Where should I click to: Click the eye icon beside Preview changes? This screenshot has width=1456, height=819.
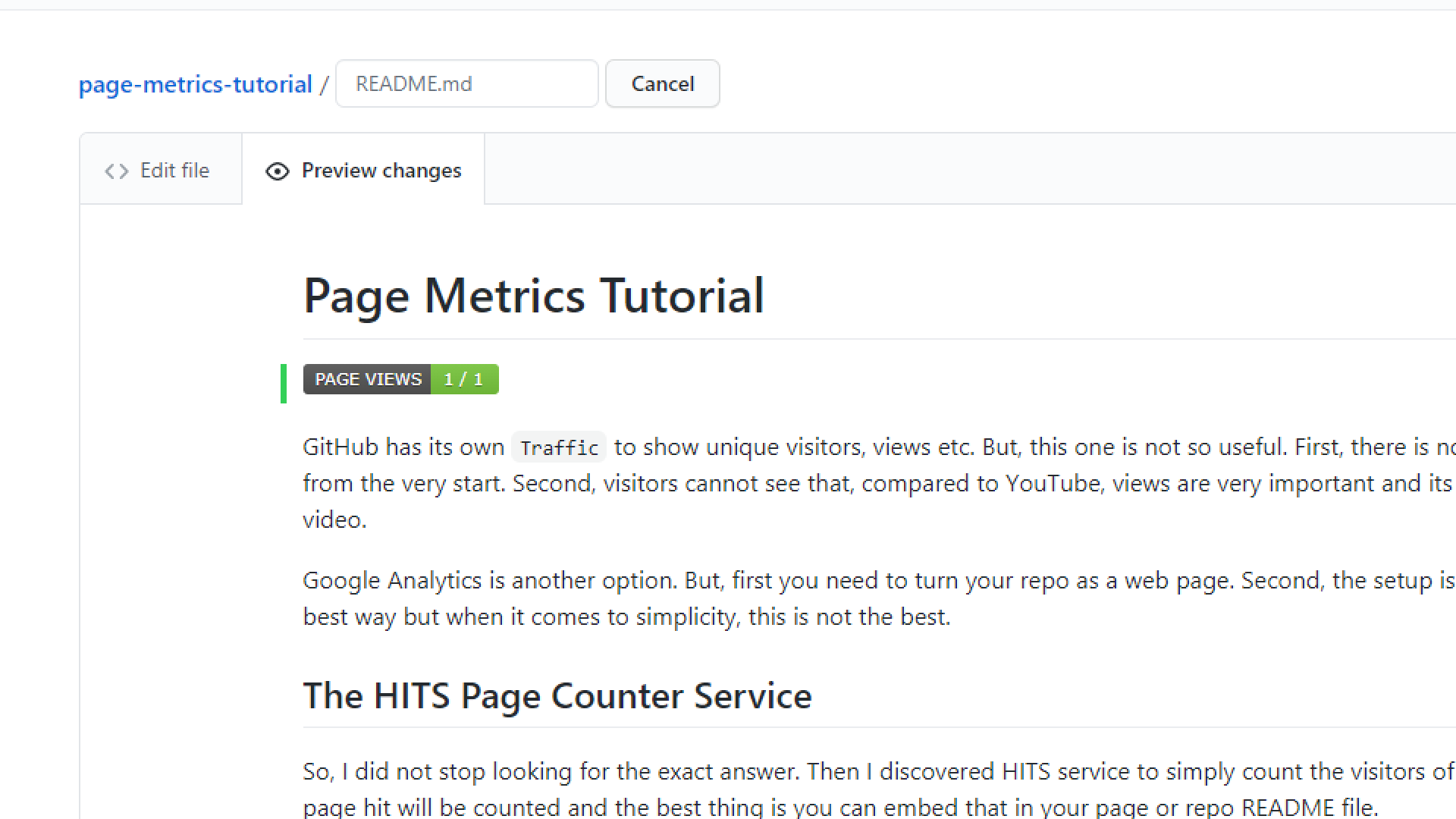tap(278, 171)
